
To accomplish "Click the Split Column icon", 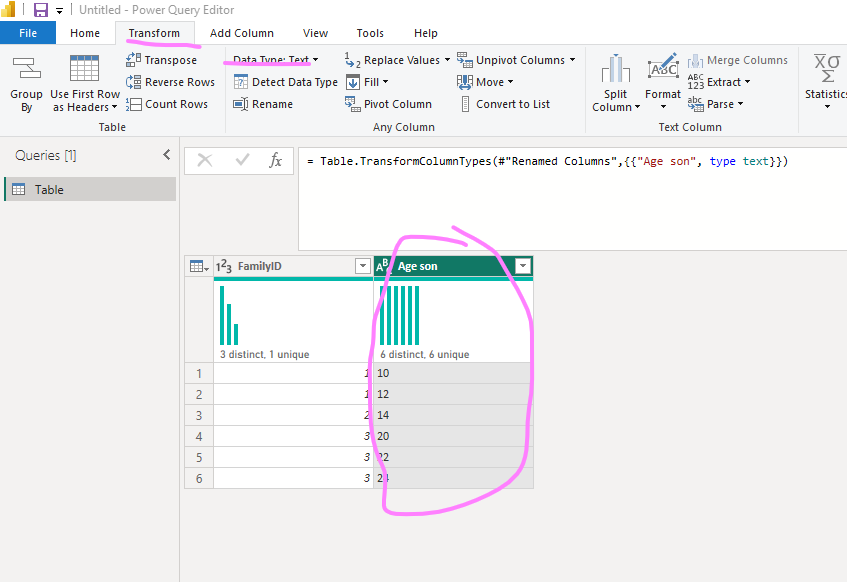I will [616, 69].
